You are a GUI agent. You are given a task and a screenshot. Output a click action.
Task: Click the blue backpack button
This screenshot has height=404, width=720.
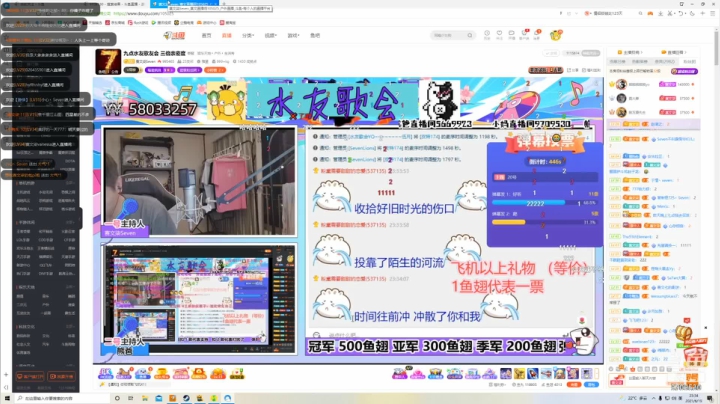(591, 385)
